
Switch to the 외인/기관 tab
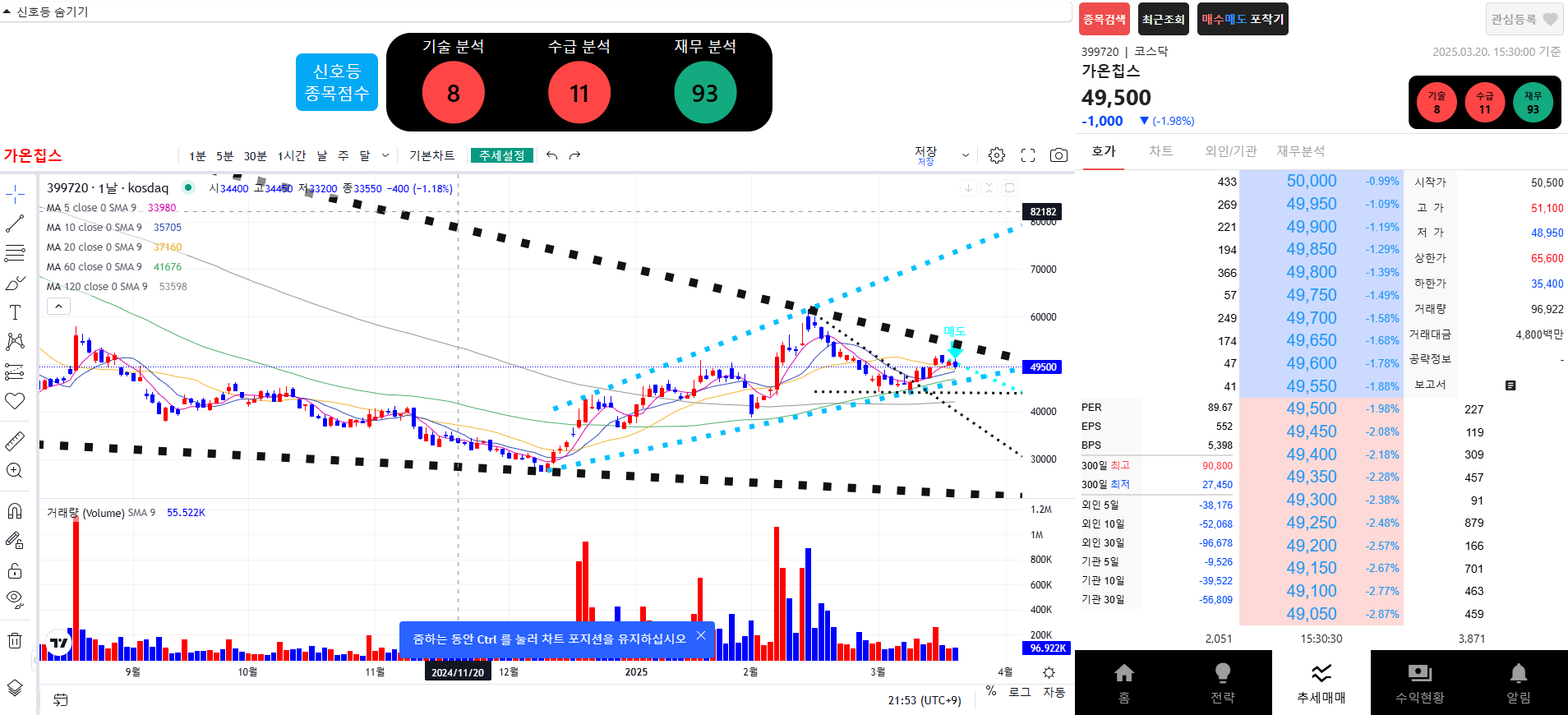[1231, 151]
